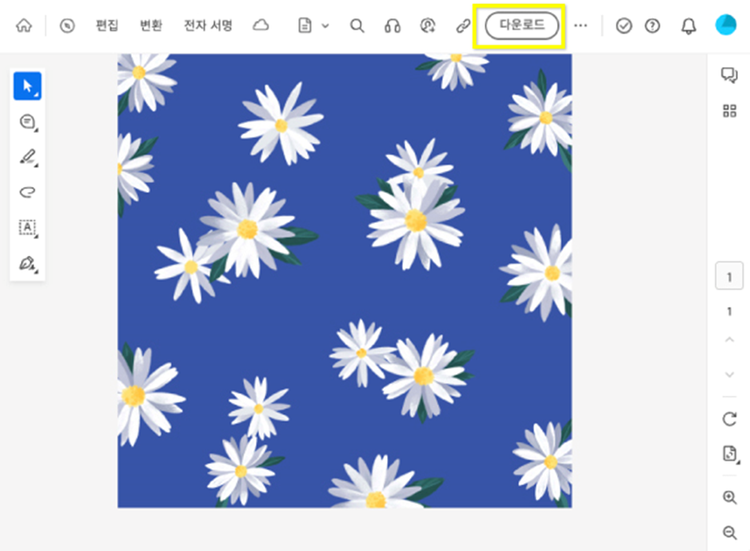Open help question mark icon
Image resolution: width=750 pixels, height=551 pixels.
click(x=652, y=25)
